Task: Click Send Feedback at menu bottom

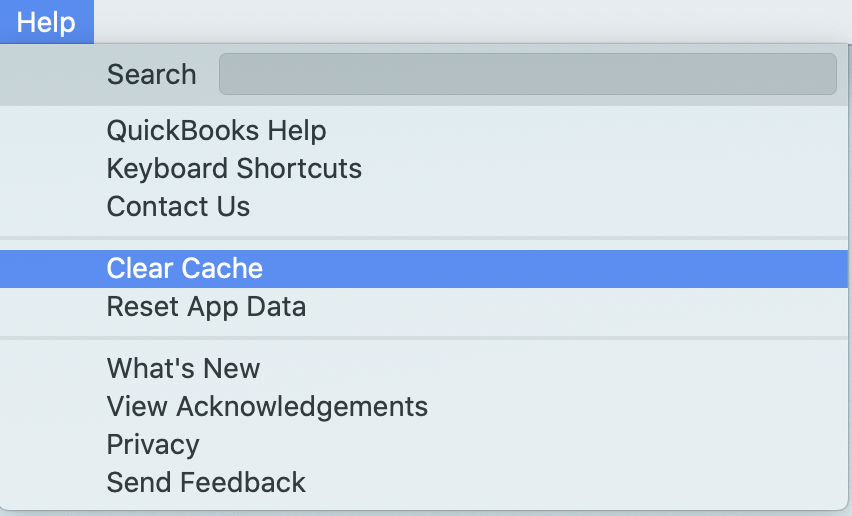Action: click(x=206, y=482)
